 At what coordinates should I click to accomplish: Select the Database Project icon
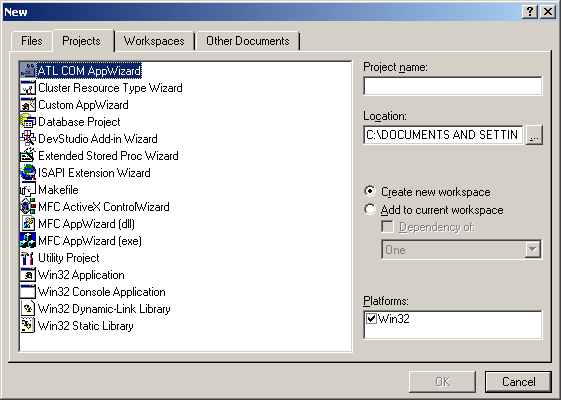coord(28,121)
